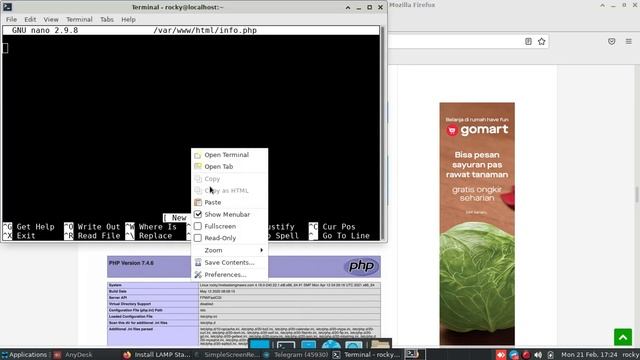Open Firefox Pocket save icon
Image resolution: width=640 pixels, height=360 pixels.
click(611, 41)
